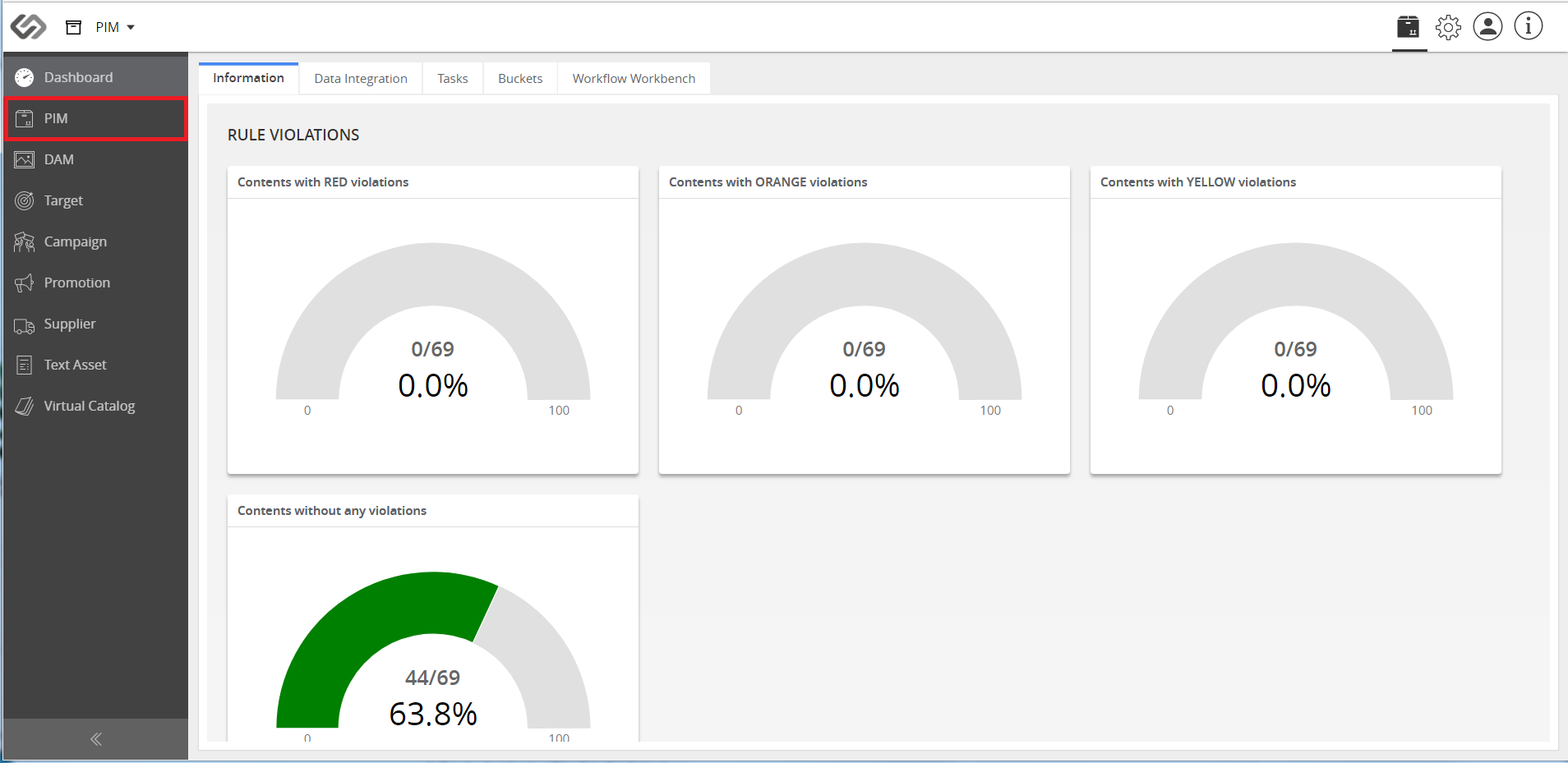Click the settings gear icon

pos(1448,27)
